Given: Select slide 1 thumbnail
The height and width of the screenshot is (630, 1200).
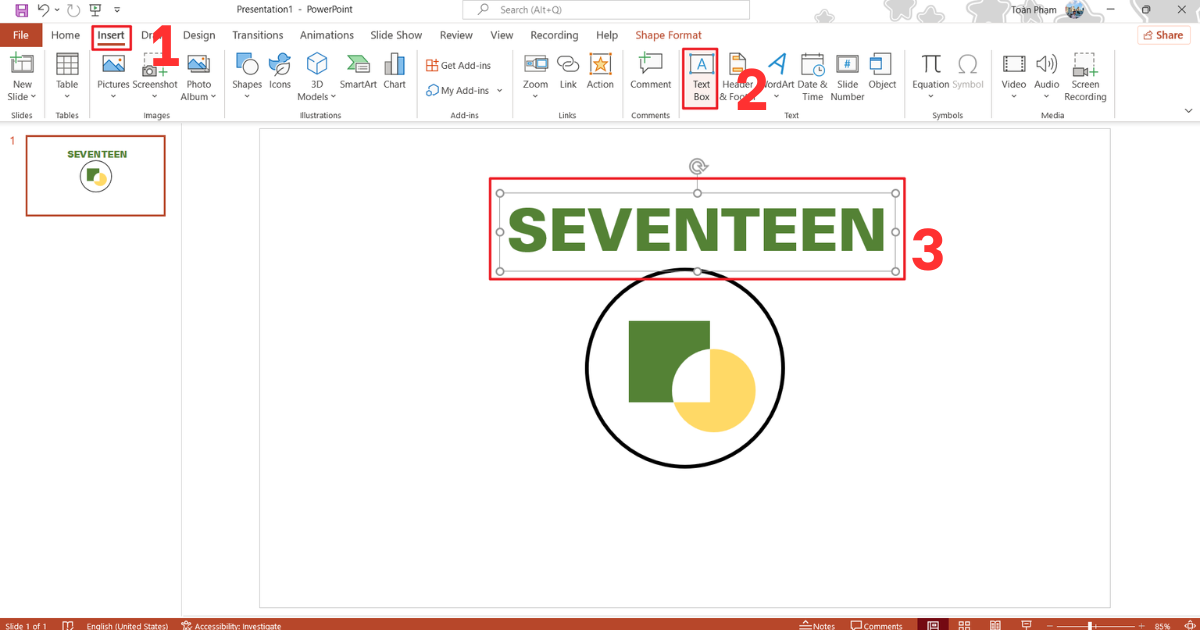Looking at the screenshot, I should 96,175.
